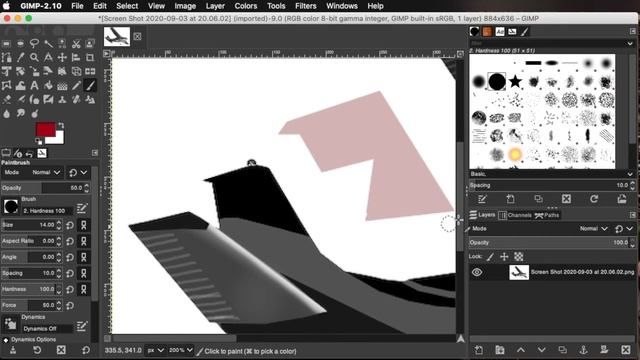Select the Ellipse Select tool
The height and width of the screenshot is (360, 640).
[20, 44]
